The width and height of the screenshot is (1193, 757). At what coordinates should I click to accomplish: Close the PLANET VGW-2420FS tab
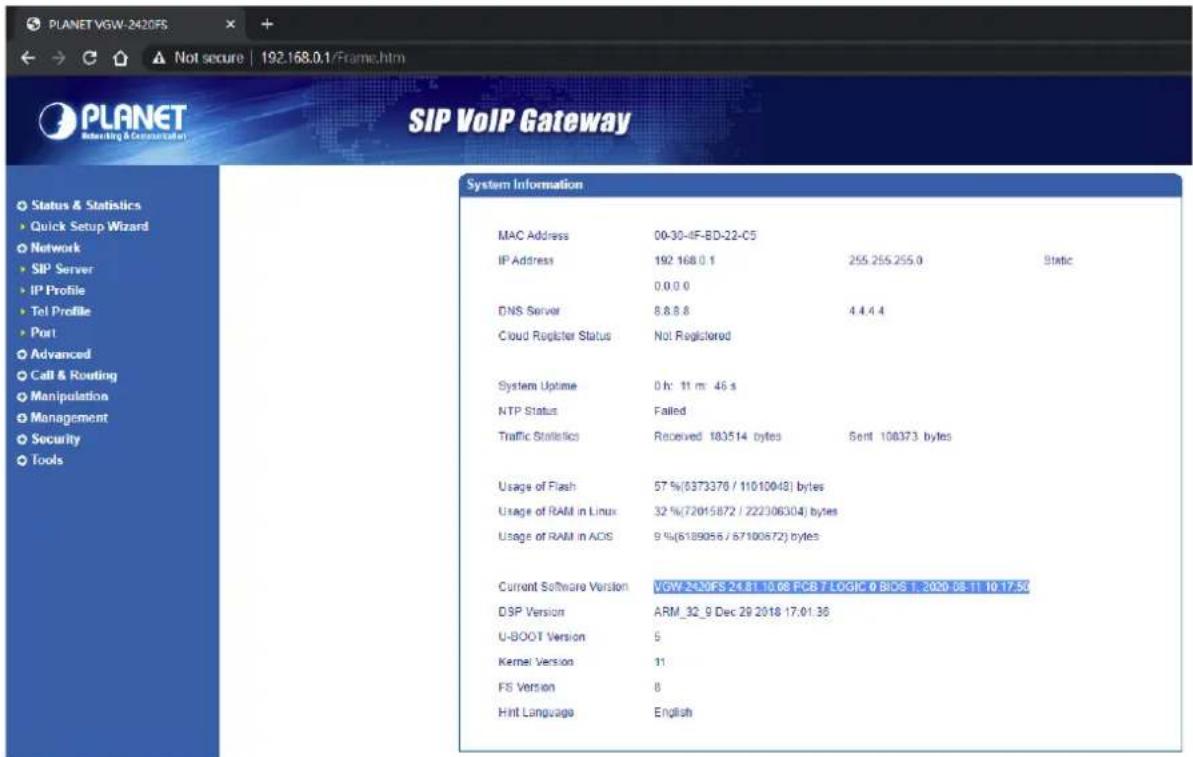point(231,24)
